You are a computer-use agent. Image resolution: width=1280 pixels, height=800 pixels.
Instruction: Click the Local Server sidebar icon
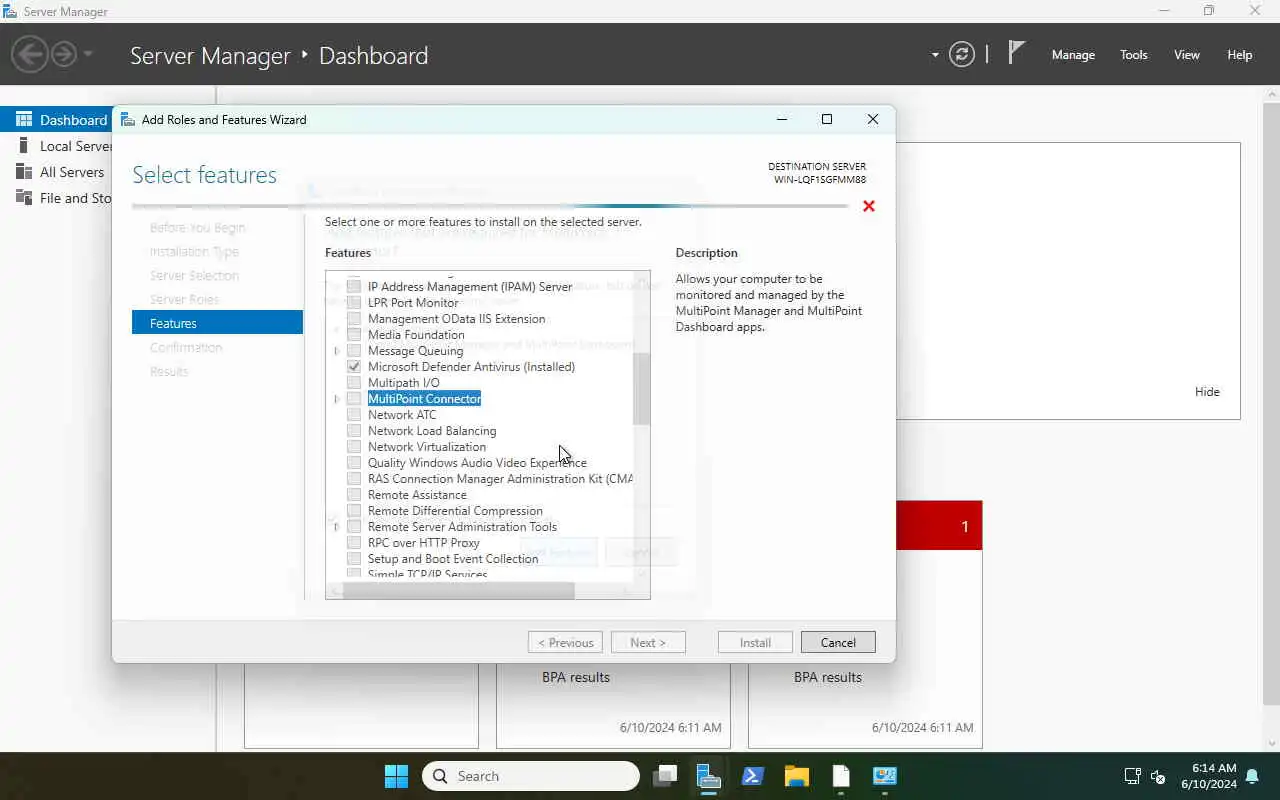[24, 146]
